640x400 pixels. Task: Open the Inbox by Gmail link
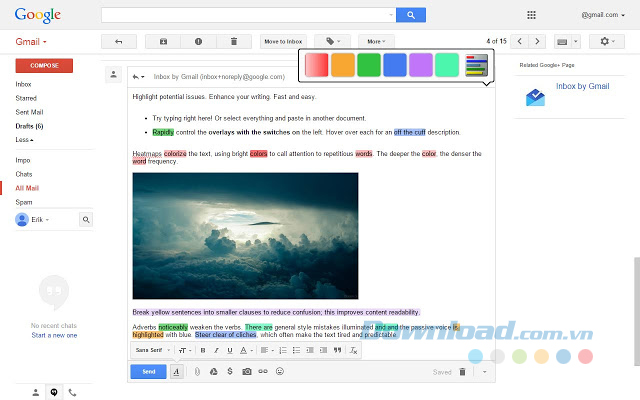click(x=582, y=86)
